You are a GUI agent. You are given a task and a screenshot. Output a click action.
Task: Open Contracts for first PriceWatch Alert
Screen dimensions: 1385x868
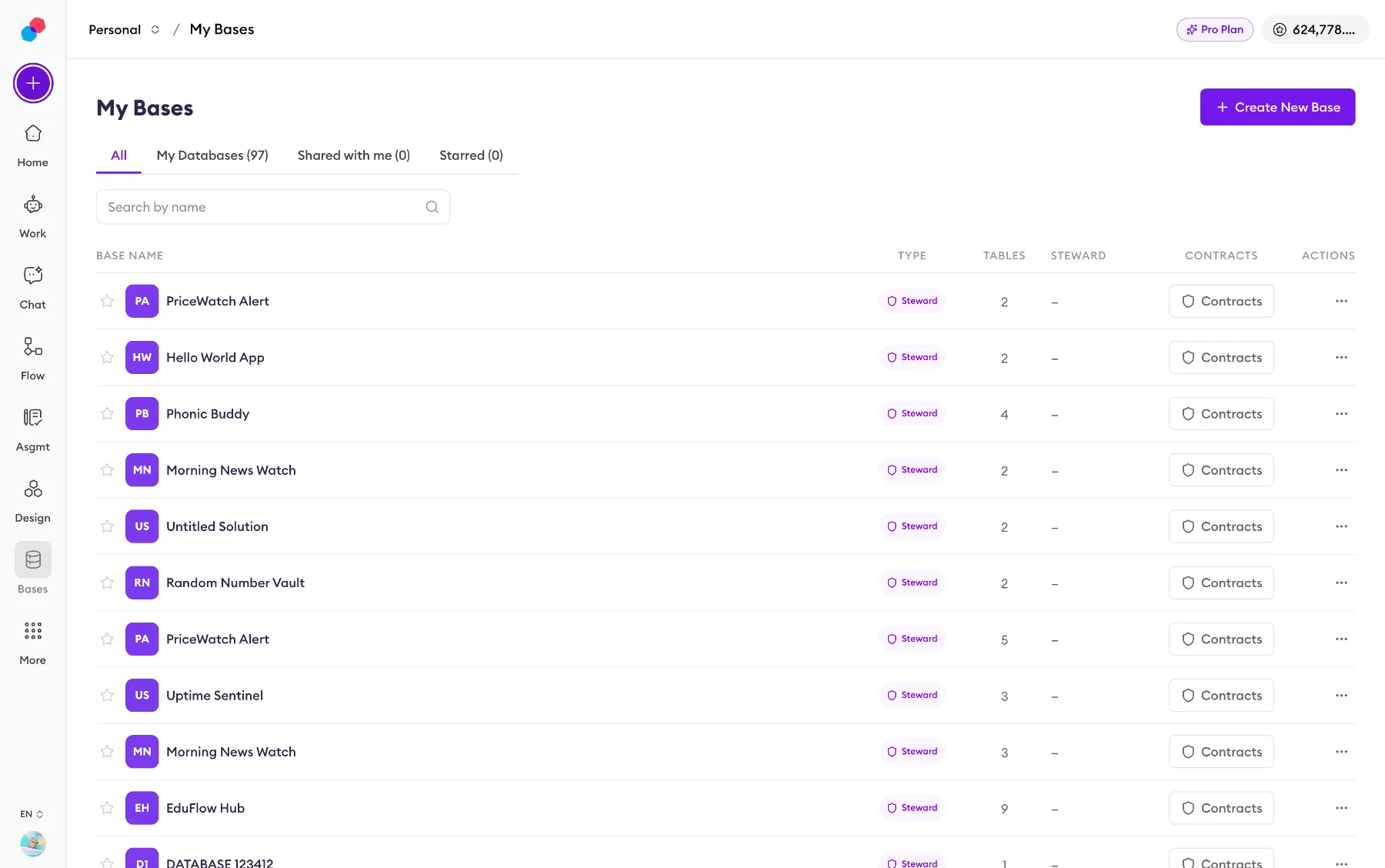pos(1221,301)
